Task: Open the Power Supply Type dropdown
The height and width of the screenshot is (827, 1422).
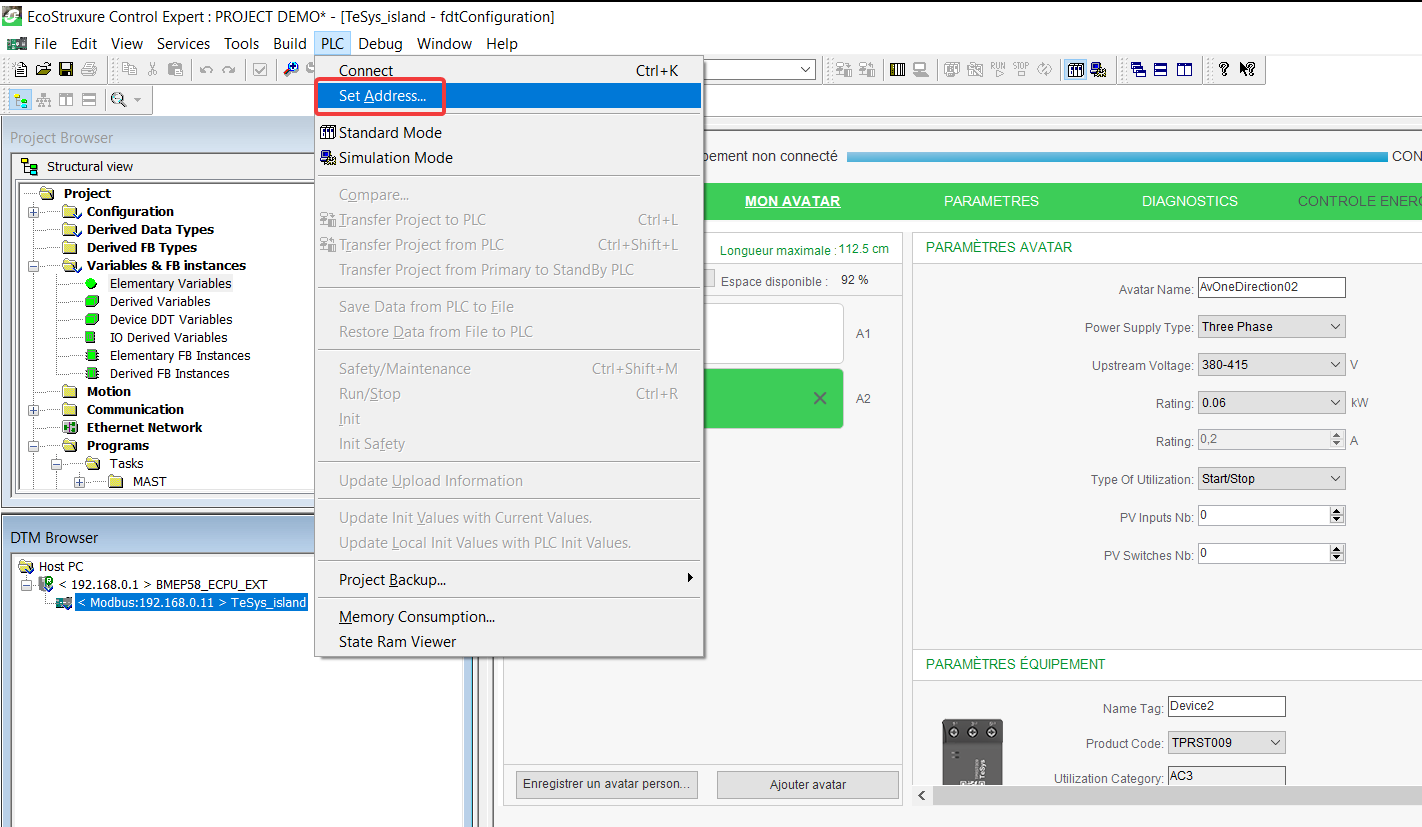Action: click(1336, 327)
